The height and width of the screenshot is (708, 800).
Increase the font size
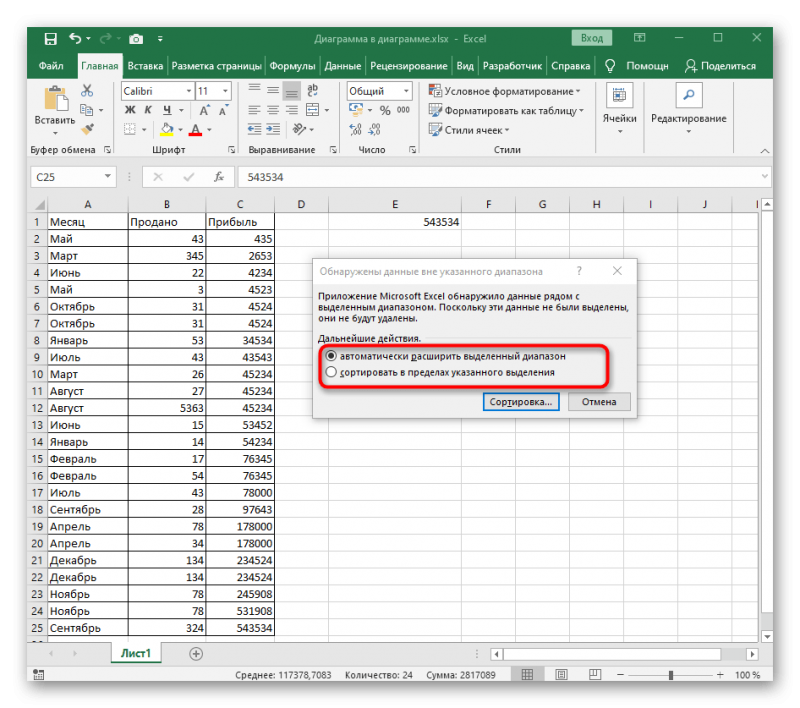coord(205,110)
